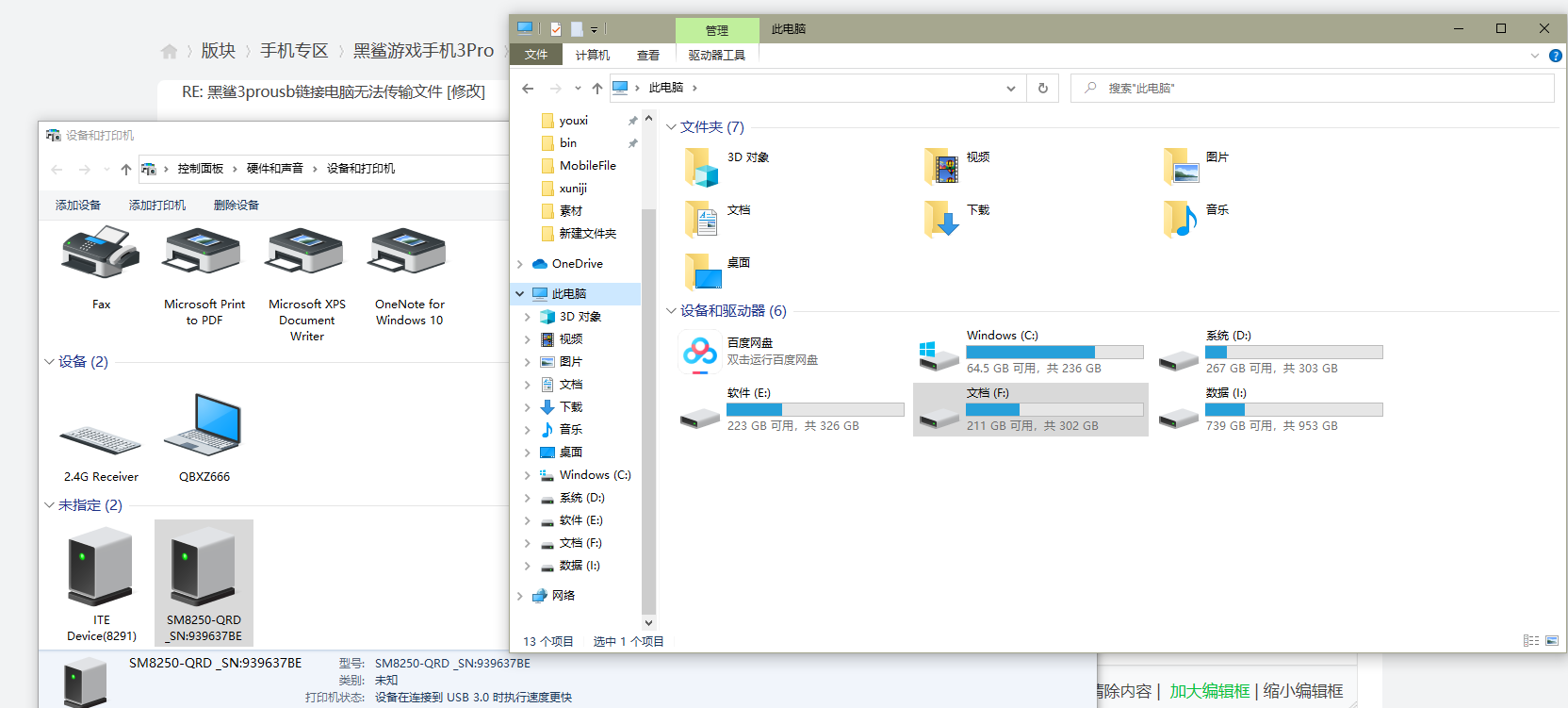This screenshot has width=1568, height=708.
Task: Switch to large icons view in status bar
Action: [x=1552, y=641]
